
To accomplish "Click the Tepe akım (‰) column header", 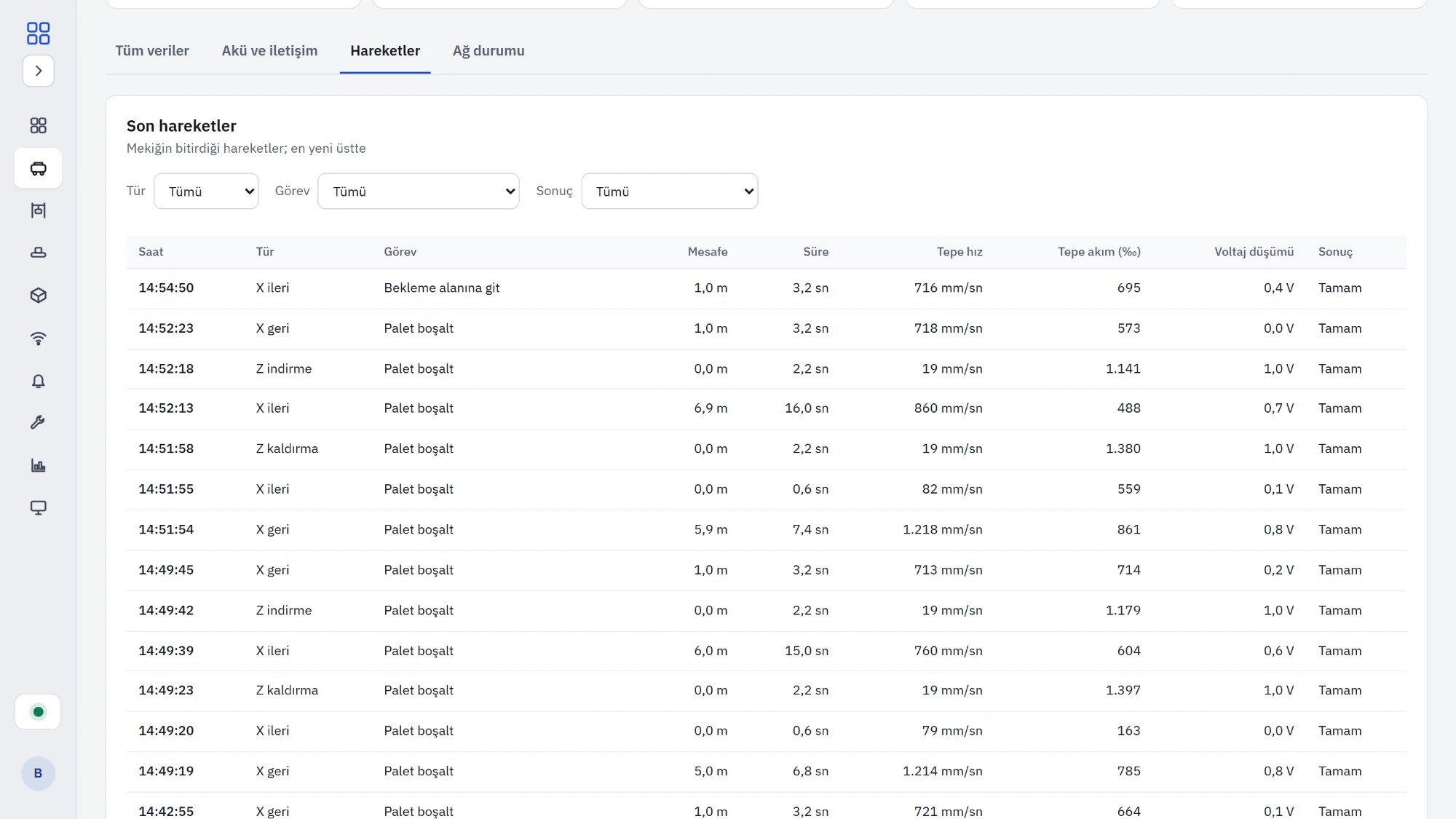I will (x=1099, y=252).
